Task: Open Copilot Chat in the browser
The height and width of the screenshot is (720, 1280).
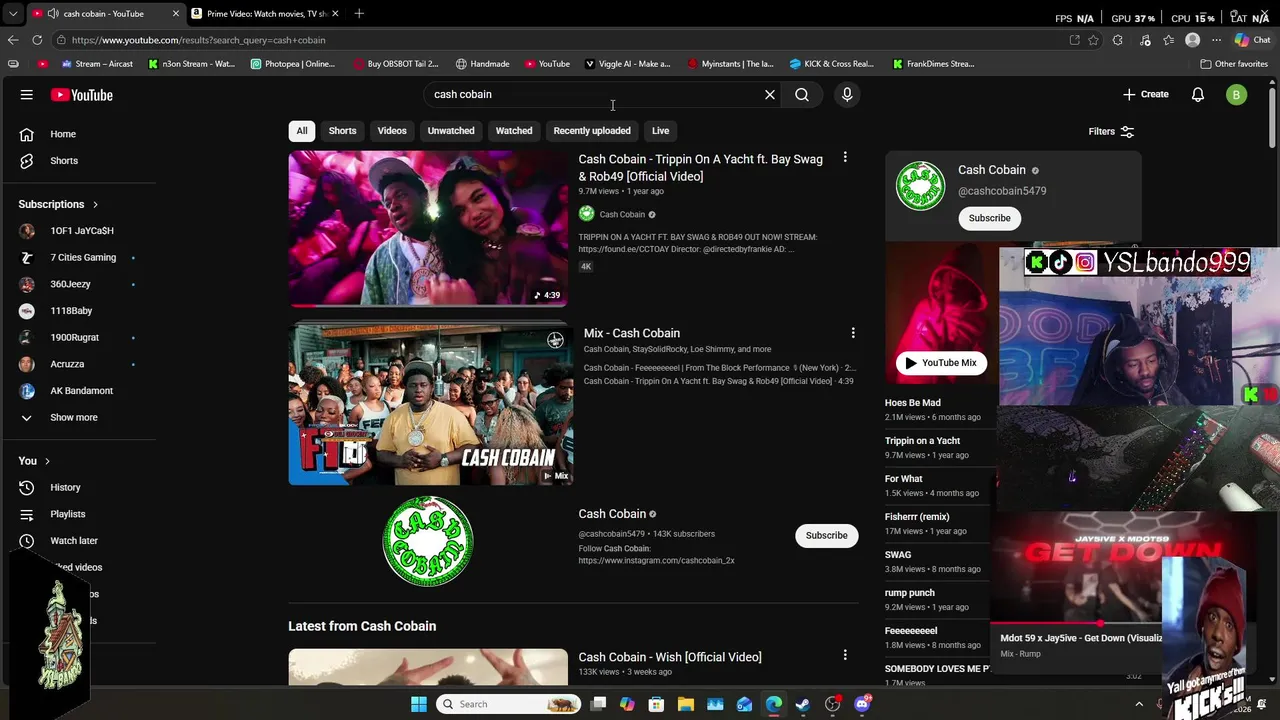Action: point(1252,40)
